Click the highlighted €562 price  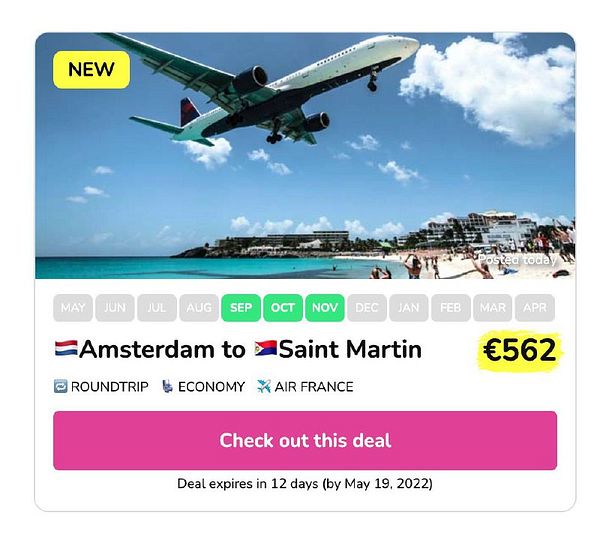[x=519, y=350]
